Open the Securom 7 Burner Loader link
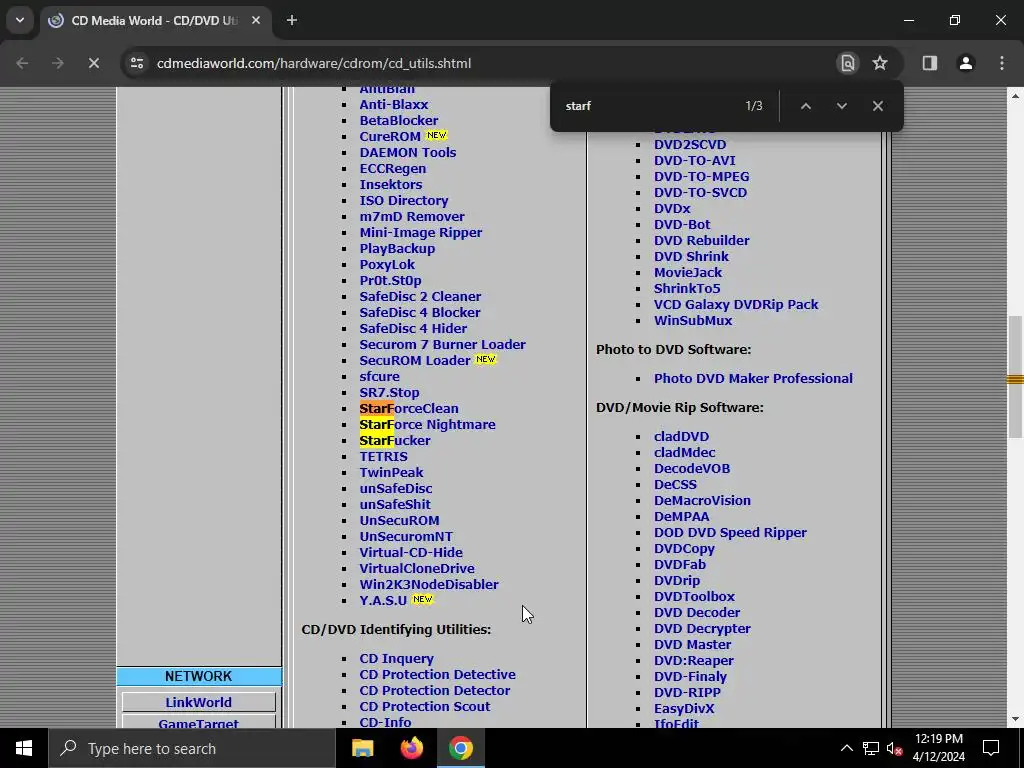The image size is (1024, 768). tap(442, 345)
